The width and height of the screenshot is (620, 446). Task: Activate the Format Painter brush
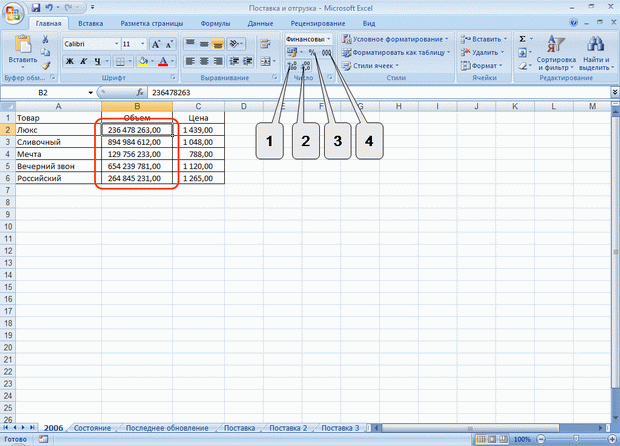pyautogui.click(x=45, y=65)
